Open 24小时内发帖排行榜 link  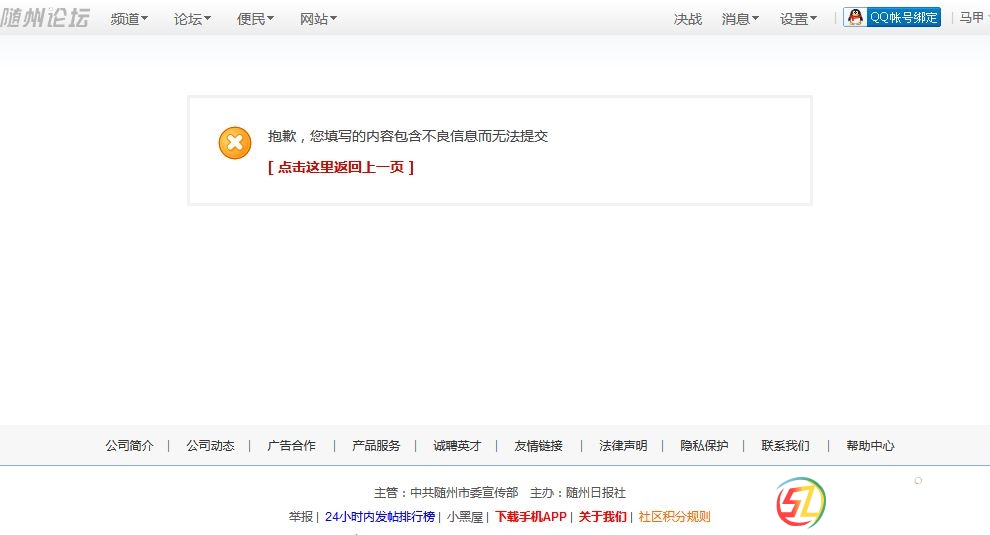coord(380,517)
